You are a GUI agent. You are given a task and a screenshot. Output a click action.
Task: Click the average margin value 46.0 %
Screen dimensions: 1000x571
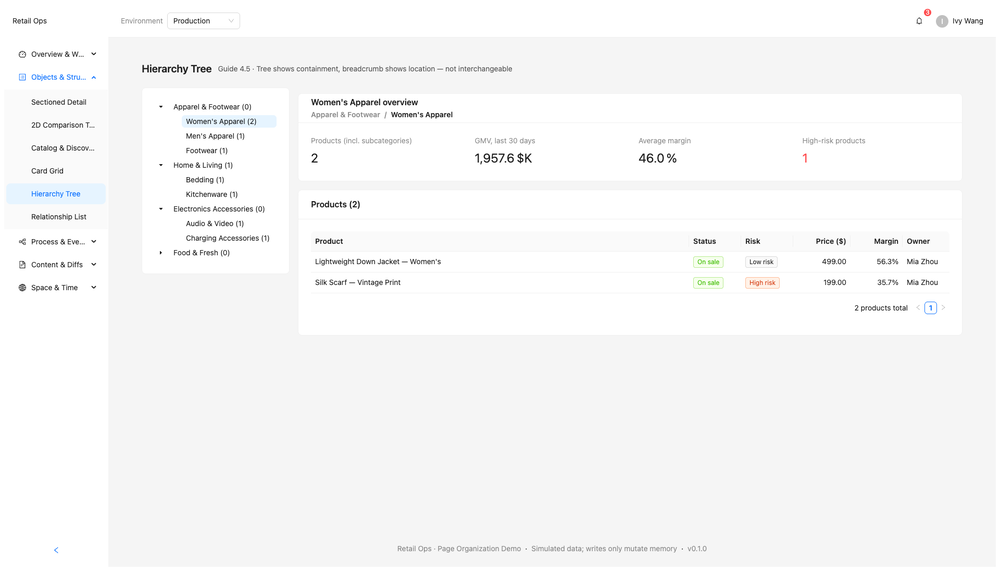tap(658, 159)
